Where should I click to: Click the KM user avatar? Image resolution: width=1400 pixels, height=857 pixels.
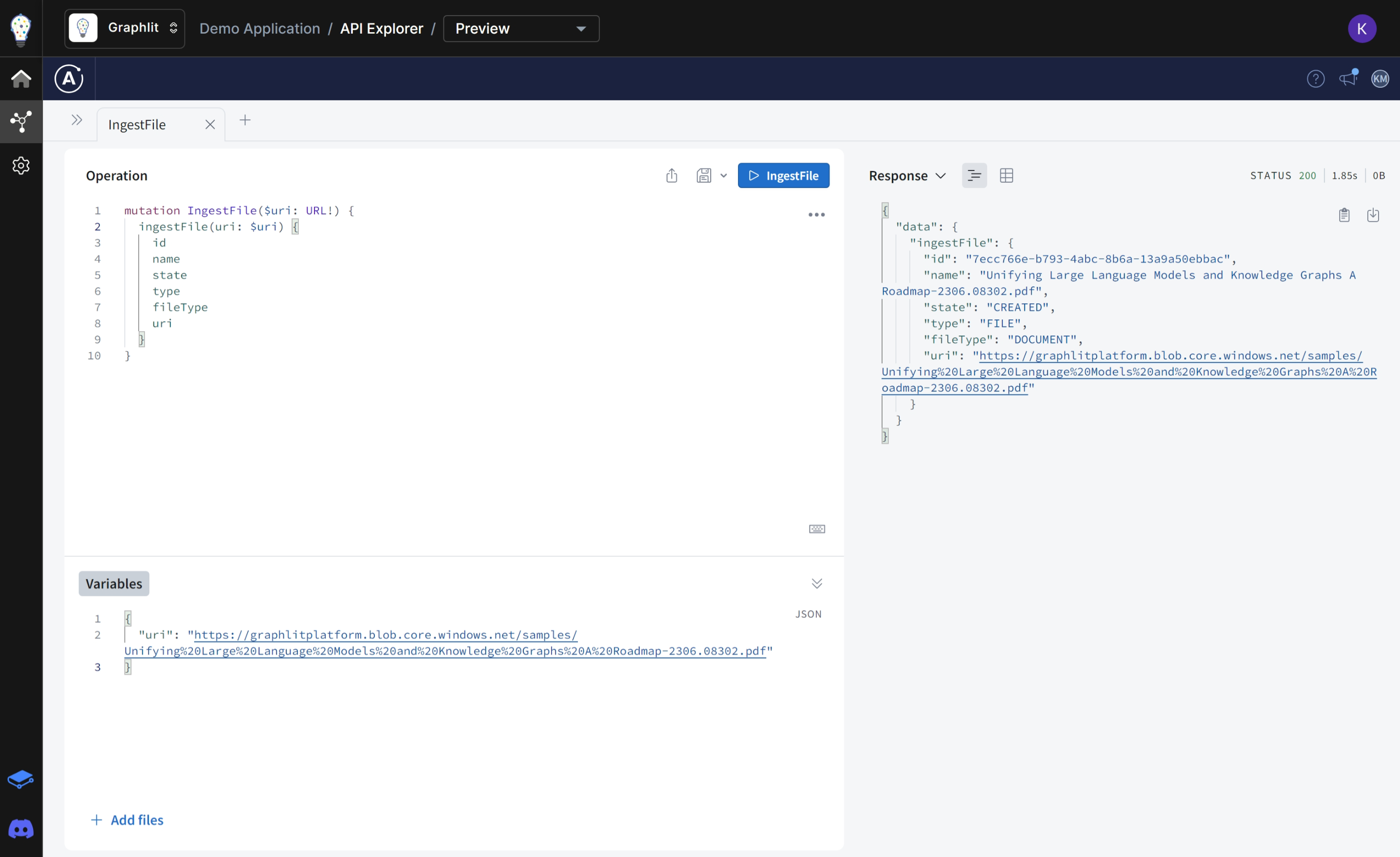1380,78
